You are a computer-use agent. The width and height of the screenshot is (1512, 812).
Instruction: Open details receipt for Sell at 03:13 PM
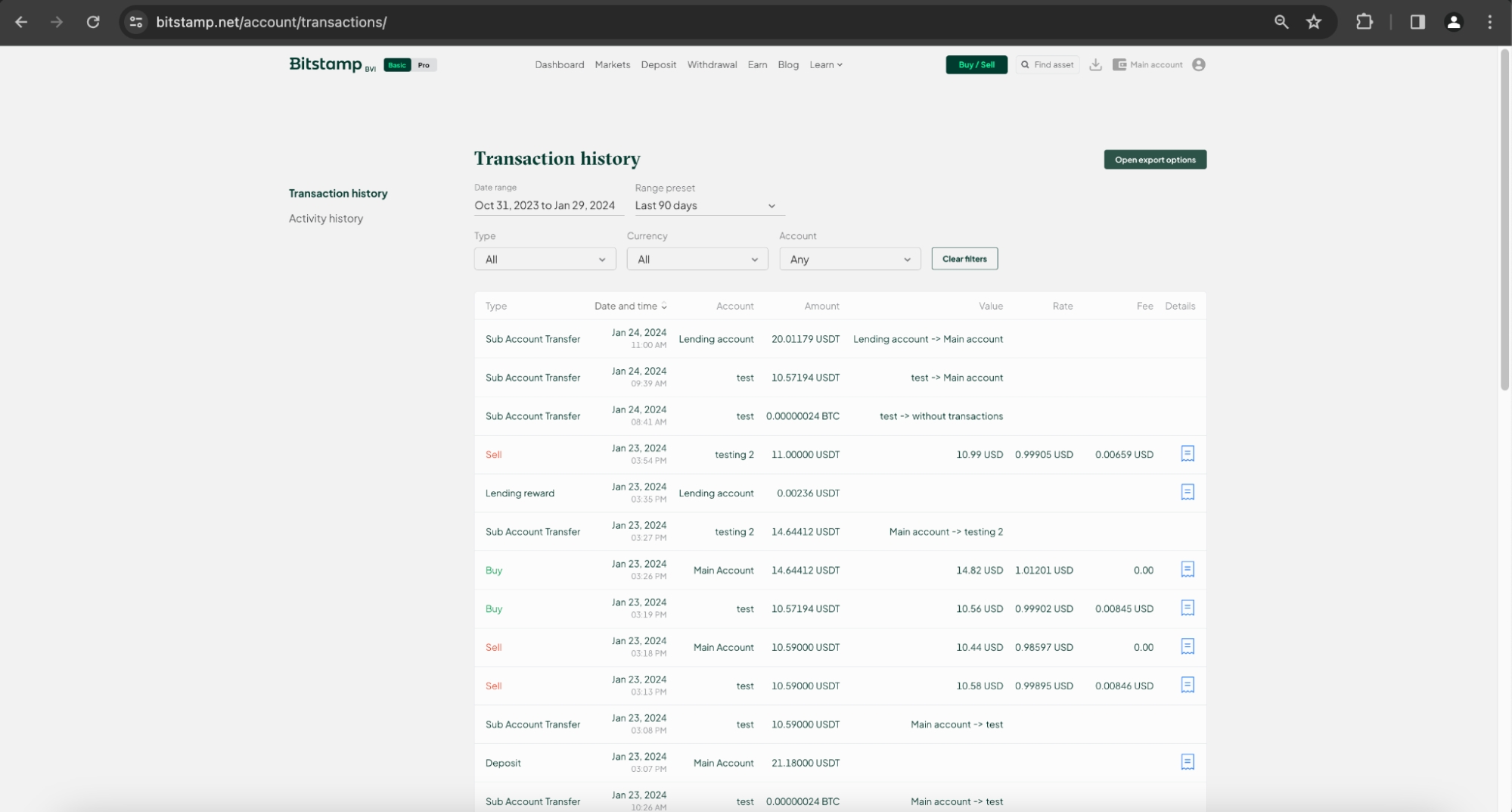tap(1188, 685)
